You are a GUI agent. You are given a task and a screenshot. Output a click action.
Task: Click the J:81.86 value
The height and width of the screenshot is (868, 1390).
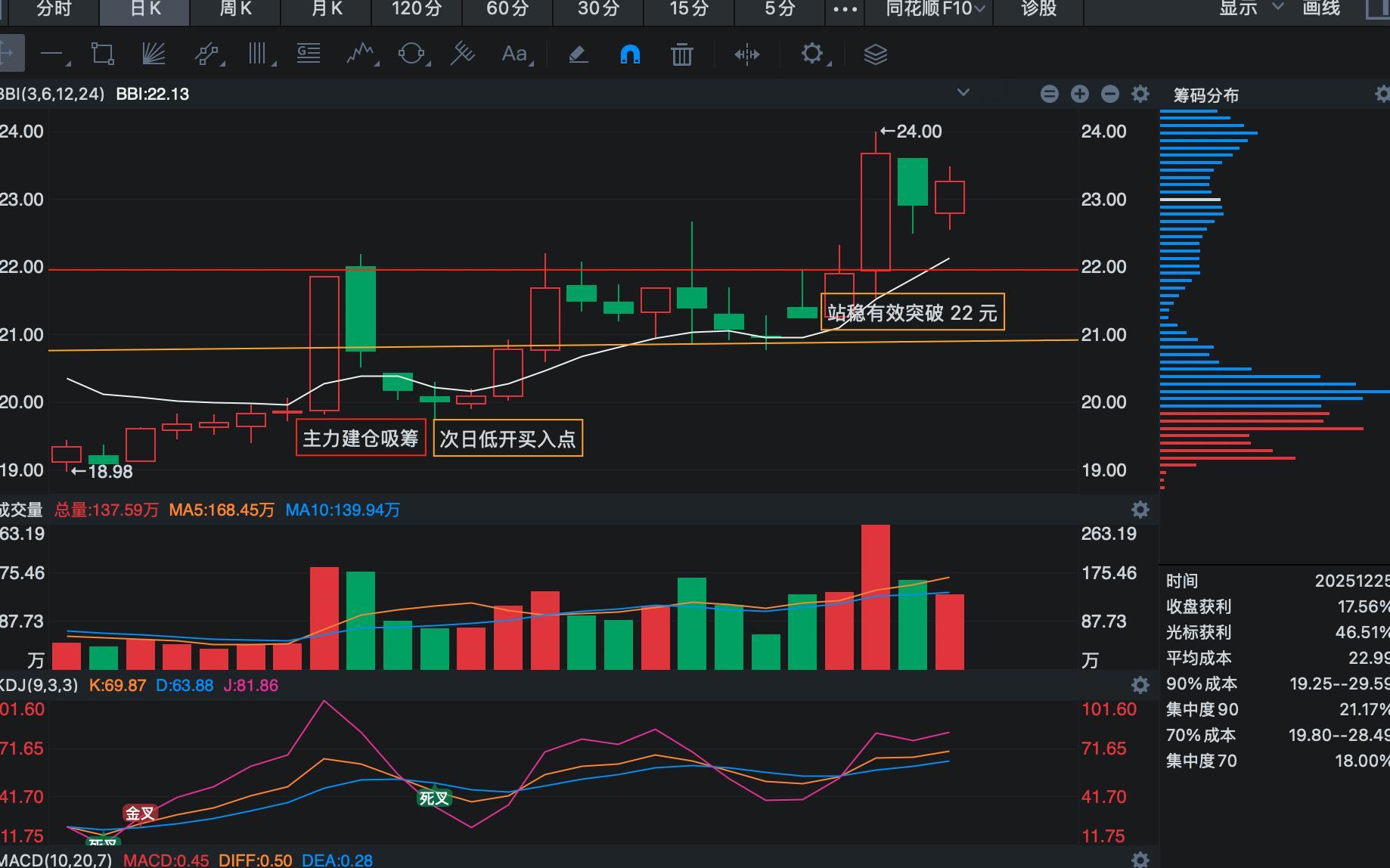point(251,685)
